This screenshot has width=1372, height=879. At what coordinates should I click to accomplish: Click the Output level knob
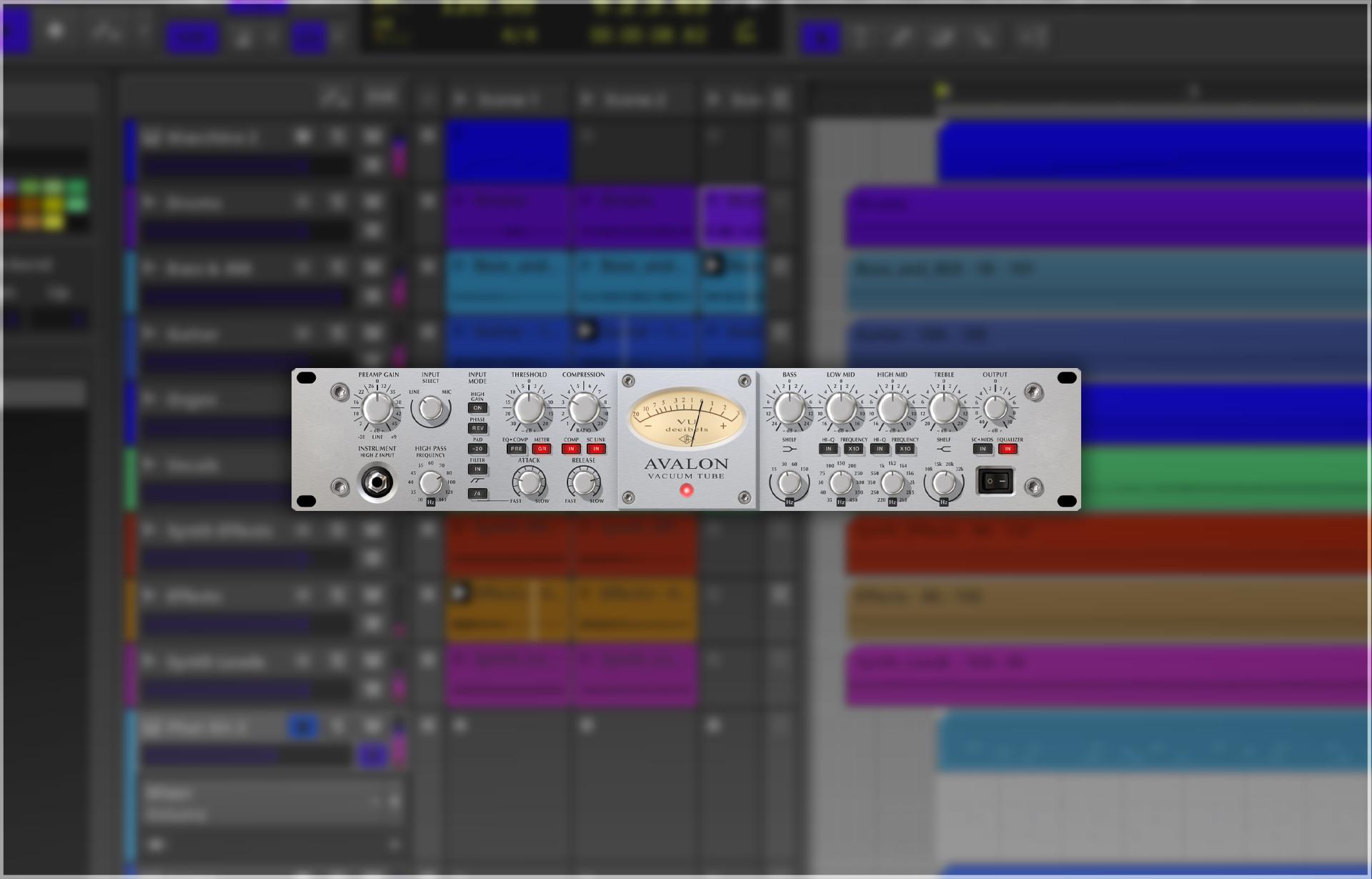(x=995, y=409)
